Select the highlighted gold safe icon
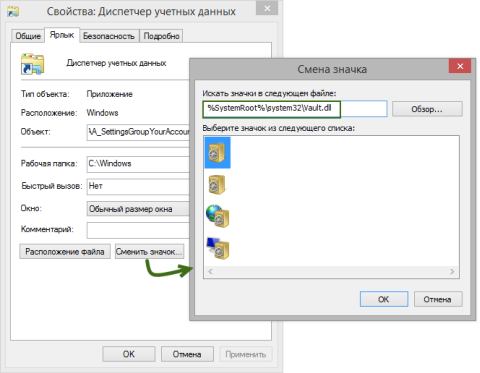 click(217, 153)
